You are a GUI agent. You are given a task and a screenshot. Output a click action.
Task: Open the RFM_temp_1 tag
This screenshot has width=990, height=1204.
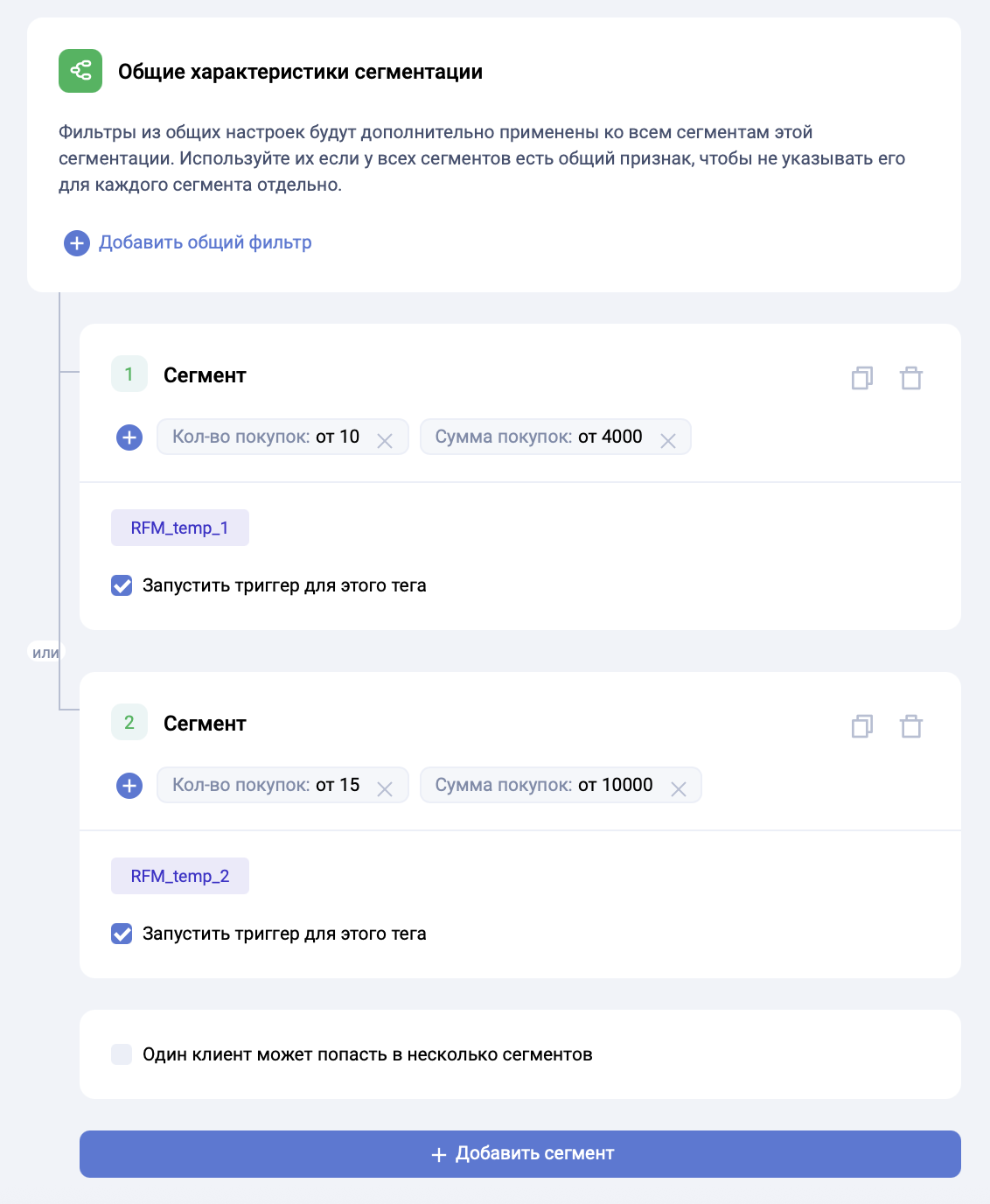[180, 528]
